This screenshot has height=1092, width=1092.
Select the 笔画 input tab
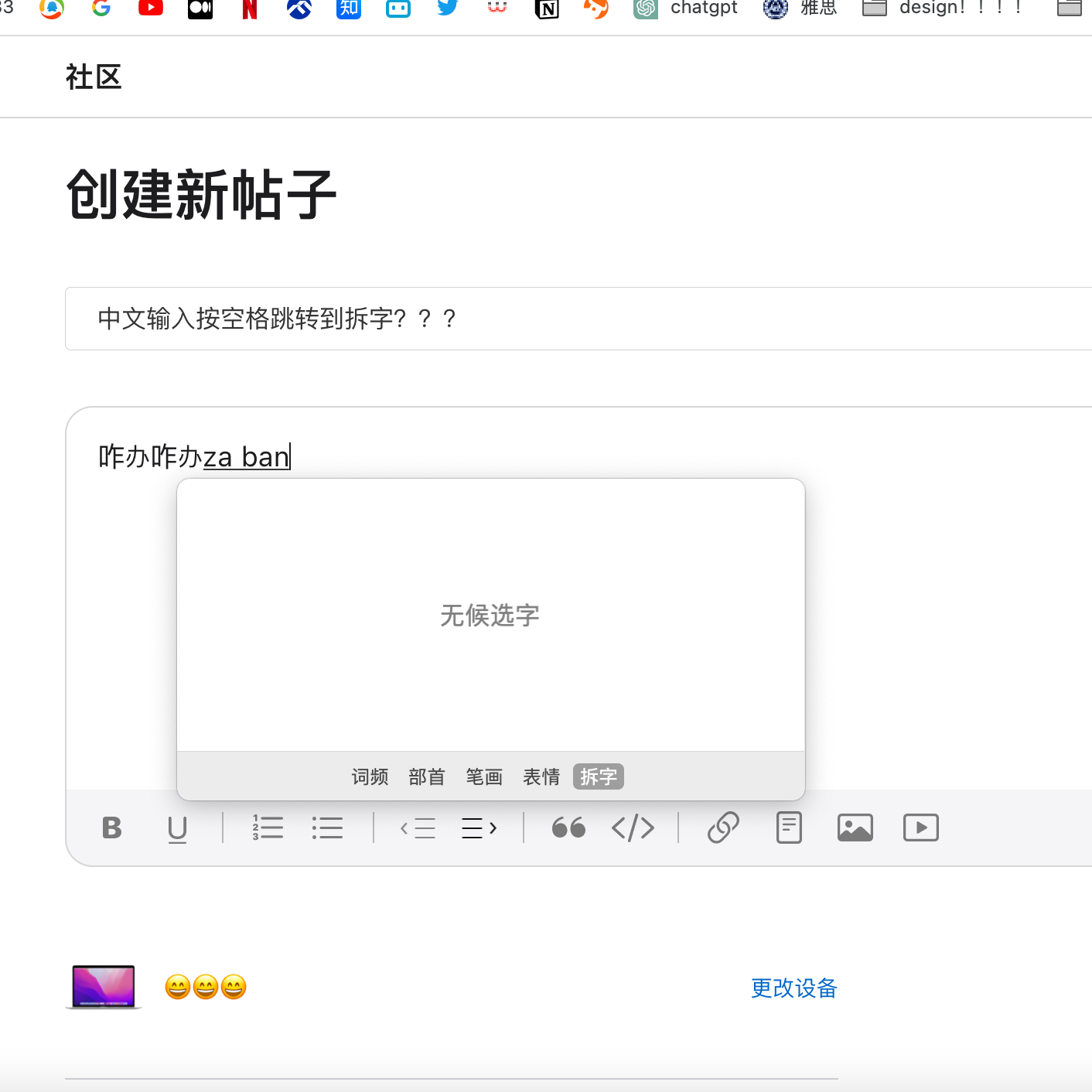[x=484, y=776]
